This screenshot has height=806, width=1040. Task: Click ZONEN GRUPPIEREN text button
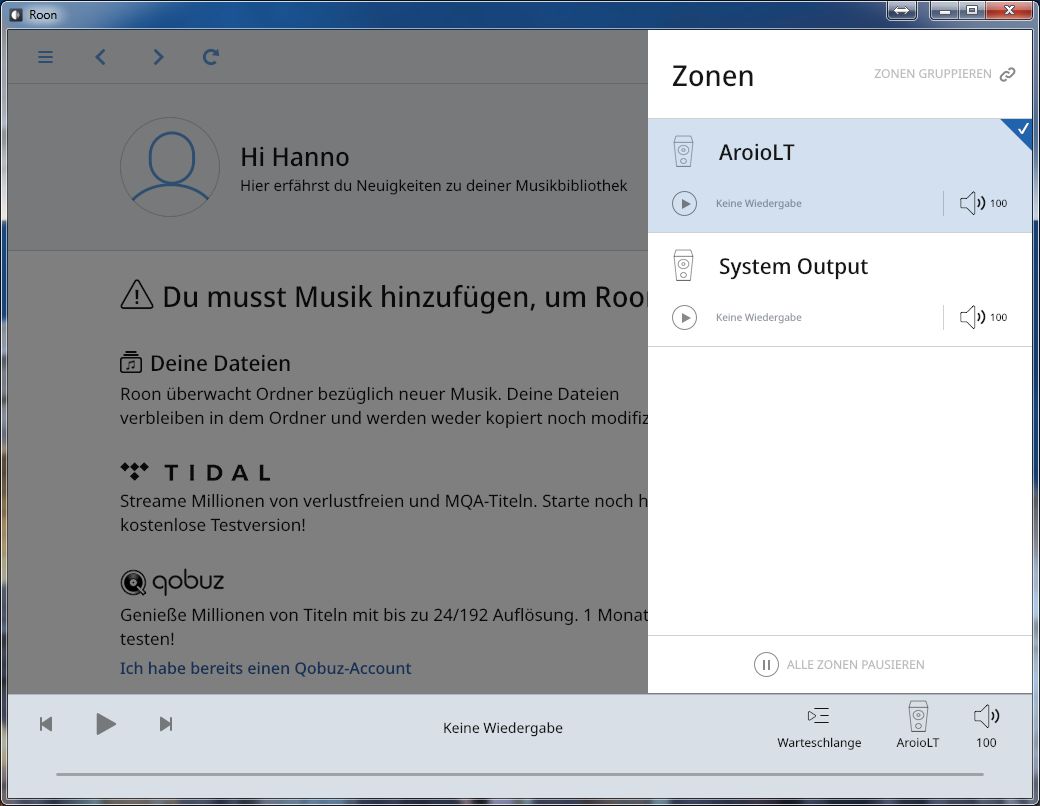933,74
